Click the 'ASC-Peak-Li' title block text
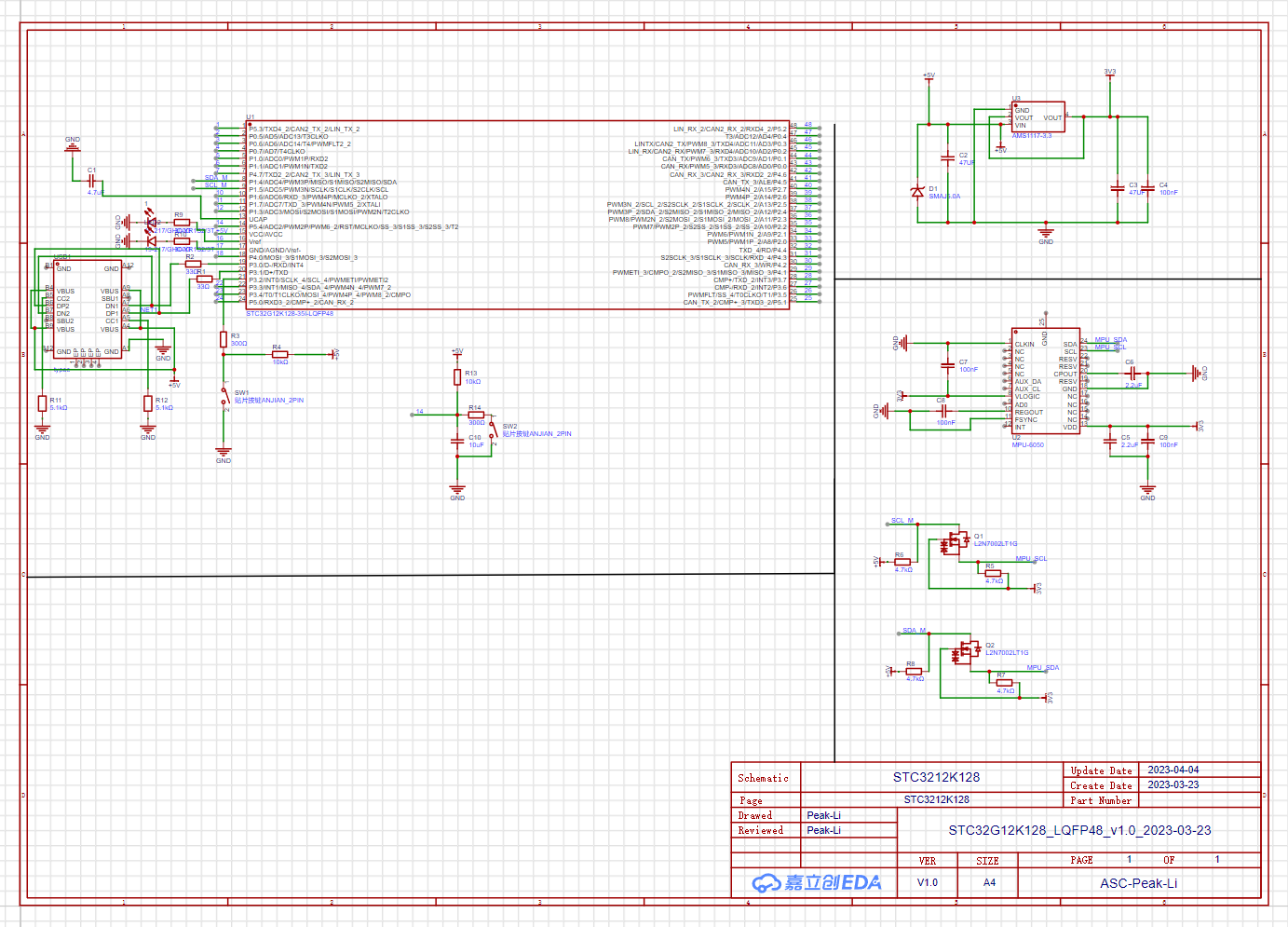The image size is (1288, 927). point(1138,883)
